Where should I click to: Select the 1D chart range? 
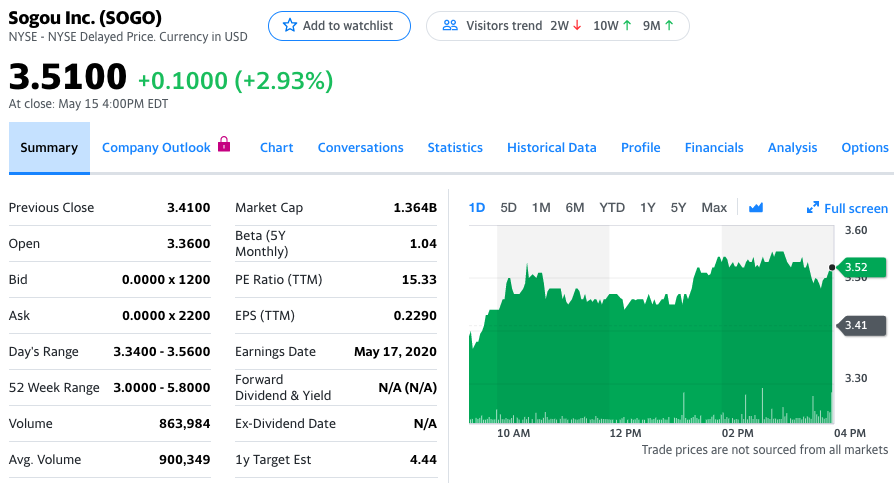point(477,208)
